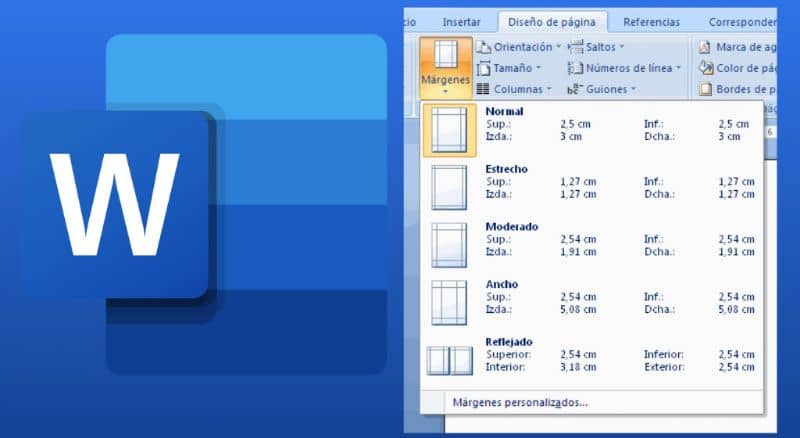Open the Márgenes dropdown button
This screenshot has height=438, width=800.
click(445, 68)
